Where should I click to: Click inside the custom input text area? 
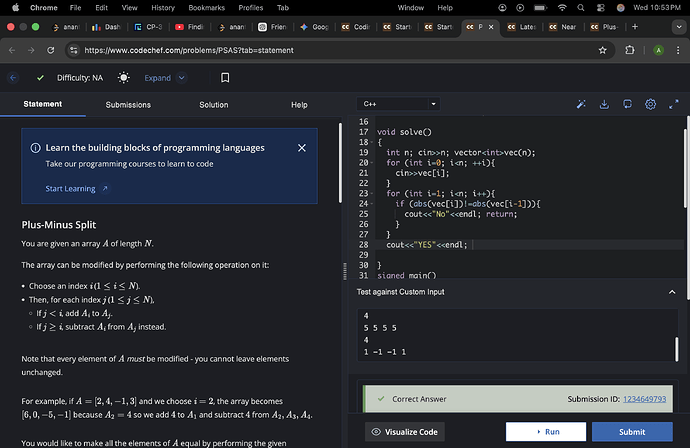click(517, 334)
